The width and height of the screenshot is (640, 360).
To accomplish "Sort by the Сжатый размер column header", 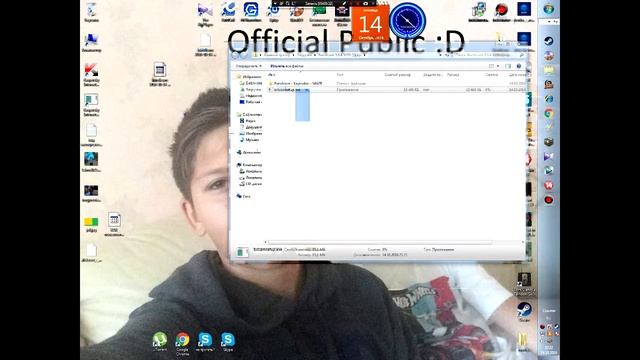I will tap(398, 75).
